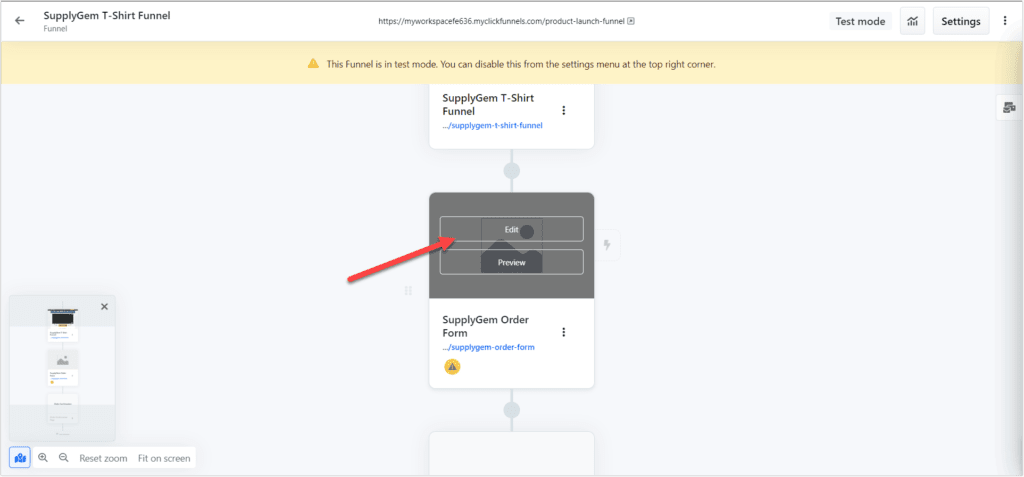This screenshot has width=1024, height=477.
Task: Open SupplyGem Order Form options menu
Action: [x=564, y=332]
